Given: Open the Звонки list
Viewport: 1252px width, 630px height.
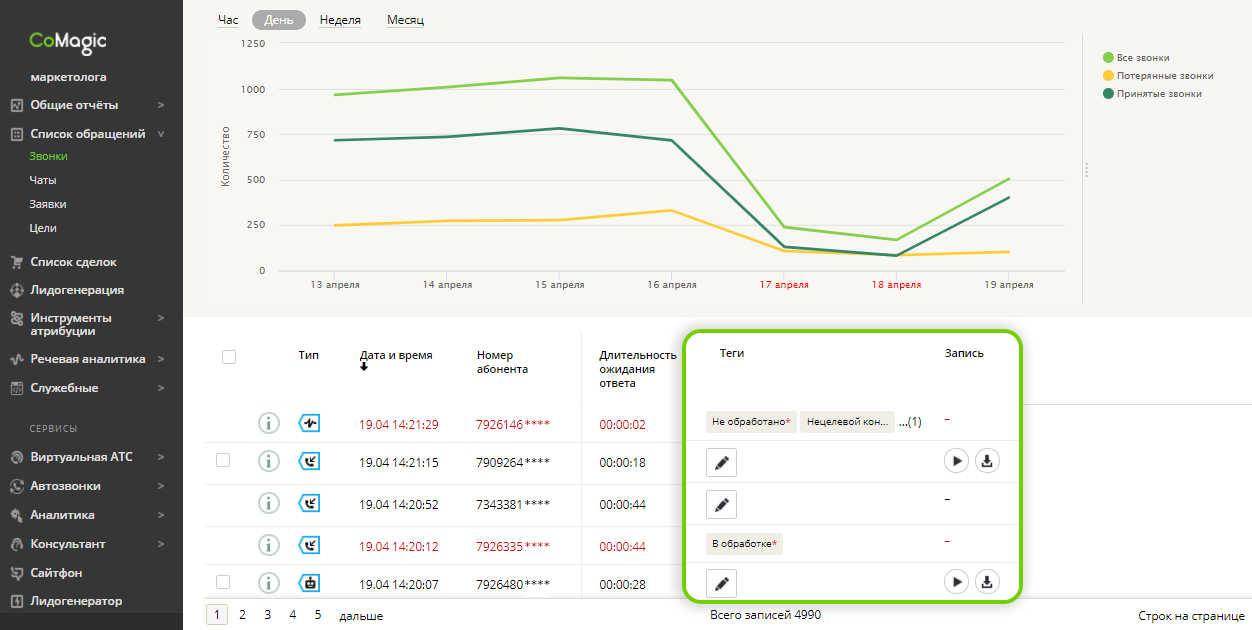Looking at the screenshot, I should pyautogui.click(x=49, y=156).
